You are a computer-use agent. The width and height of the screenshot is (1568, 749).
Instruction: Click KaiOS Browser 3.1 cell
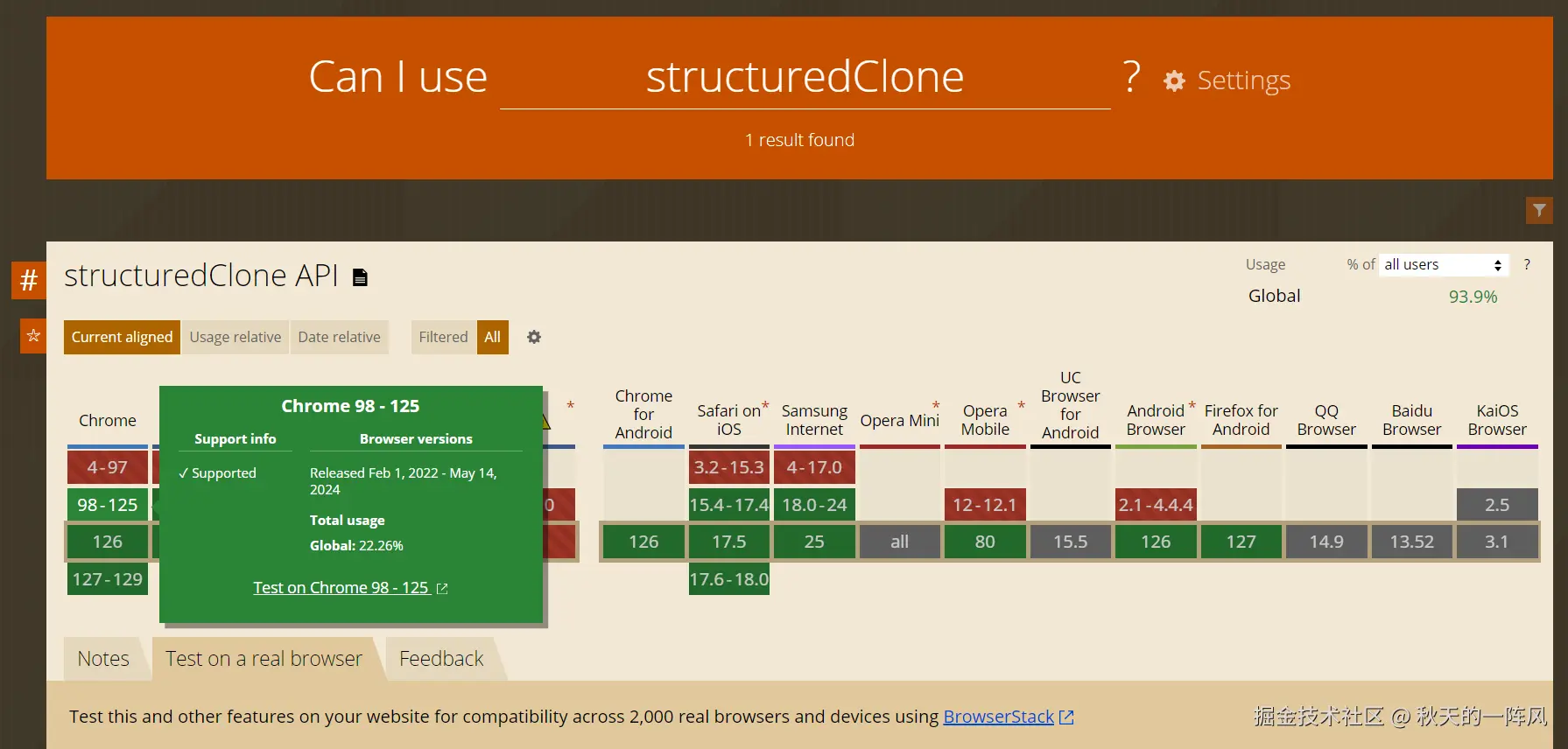tap(1497, 542)
